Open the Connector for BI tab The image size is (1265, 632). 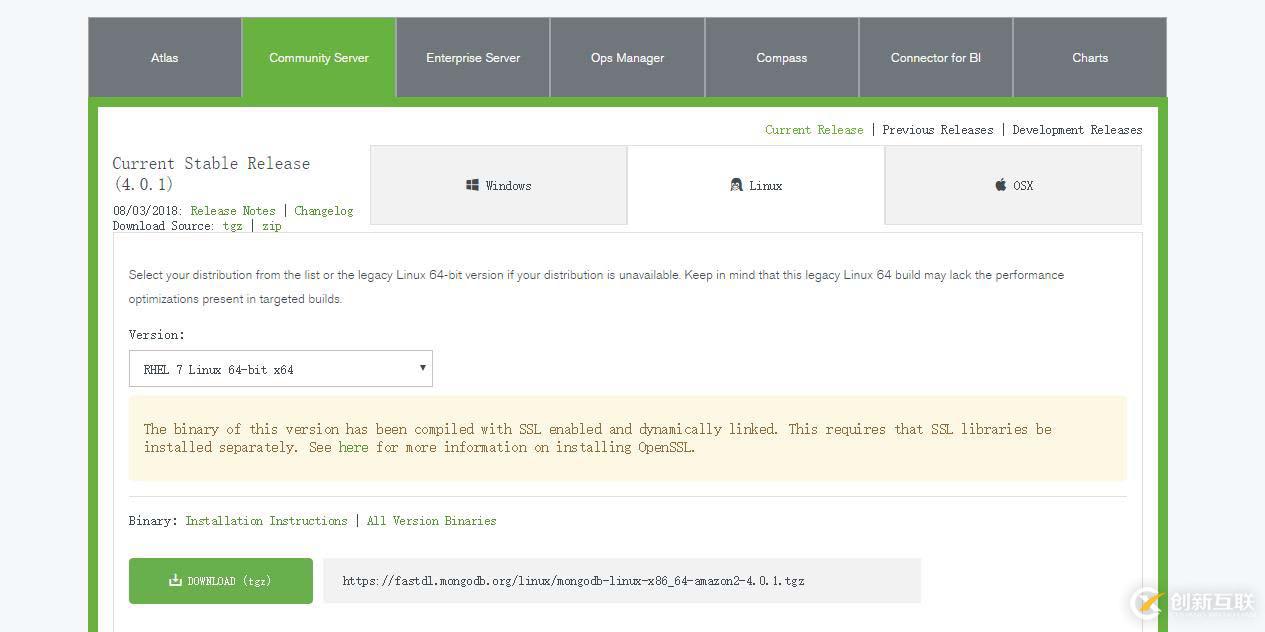tap(936, 58)
